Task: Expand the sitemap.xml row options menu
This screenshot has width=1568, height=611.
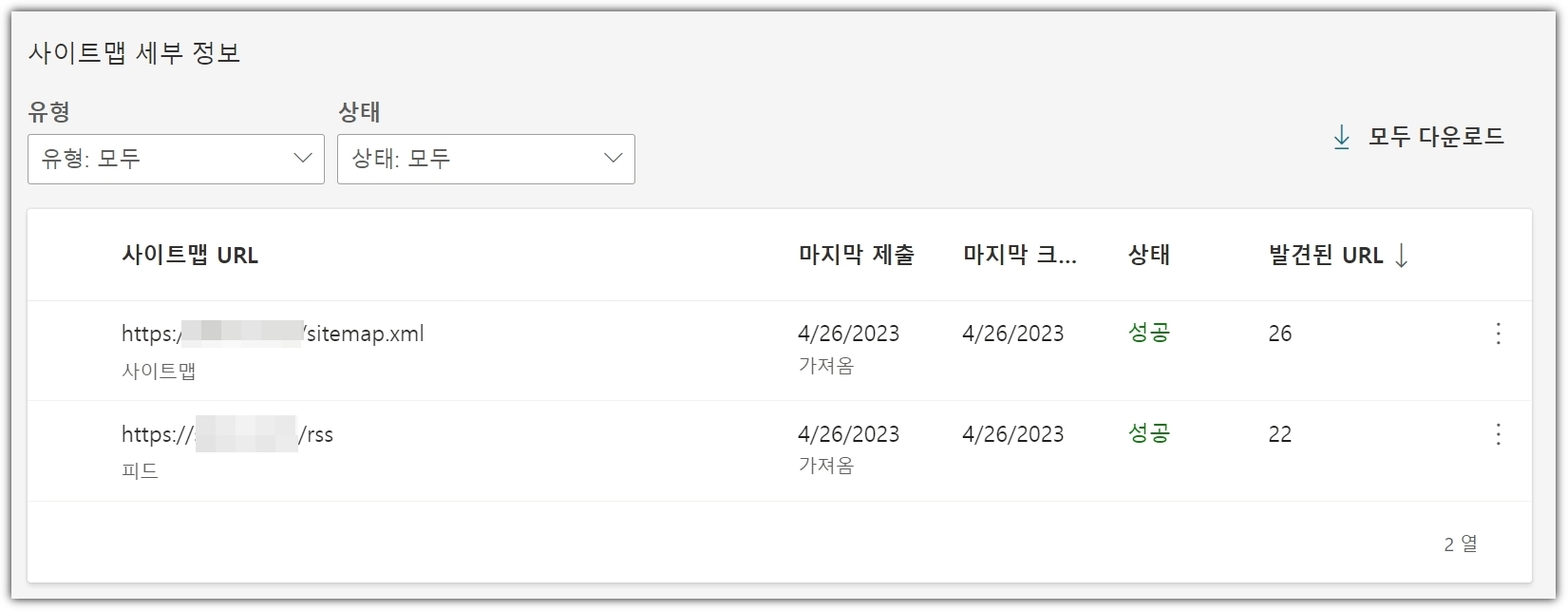Action: click(x=1498, y=334)
